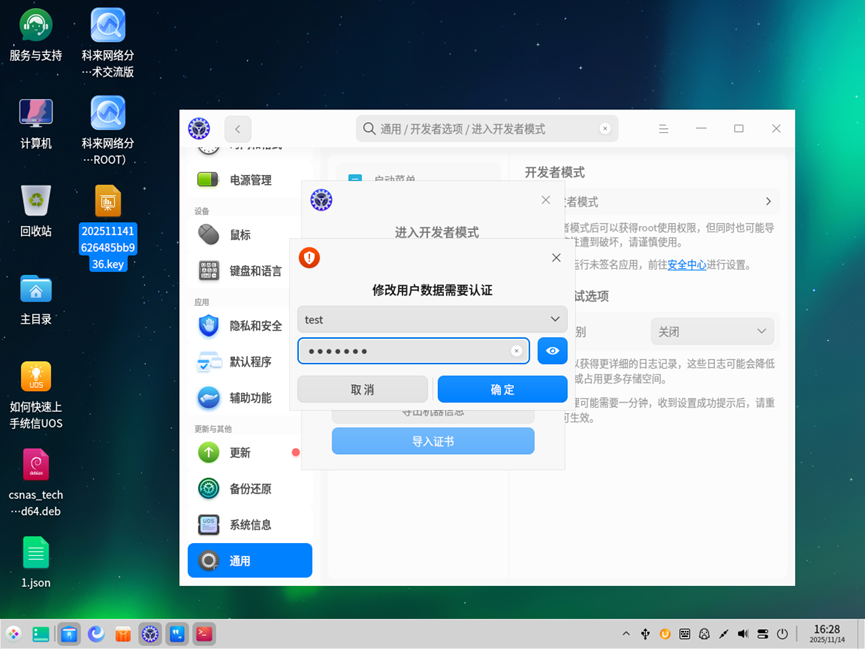Screen dimensions: 865x649
Task: Open 隐私和安全 privacy settings
Action: (x=249, y=325)
